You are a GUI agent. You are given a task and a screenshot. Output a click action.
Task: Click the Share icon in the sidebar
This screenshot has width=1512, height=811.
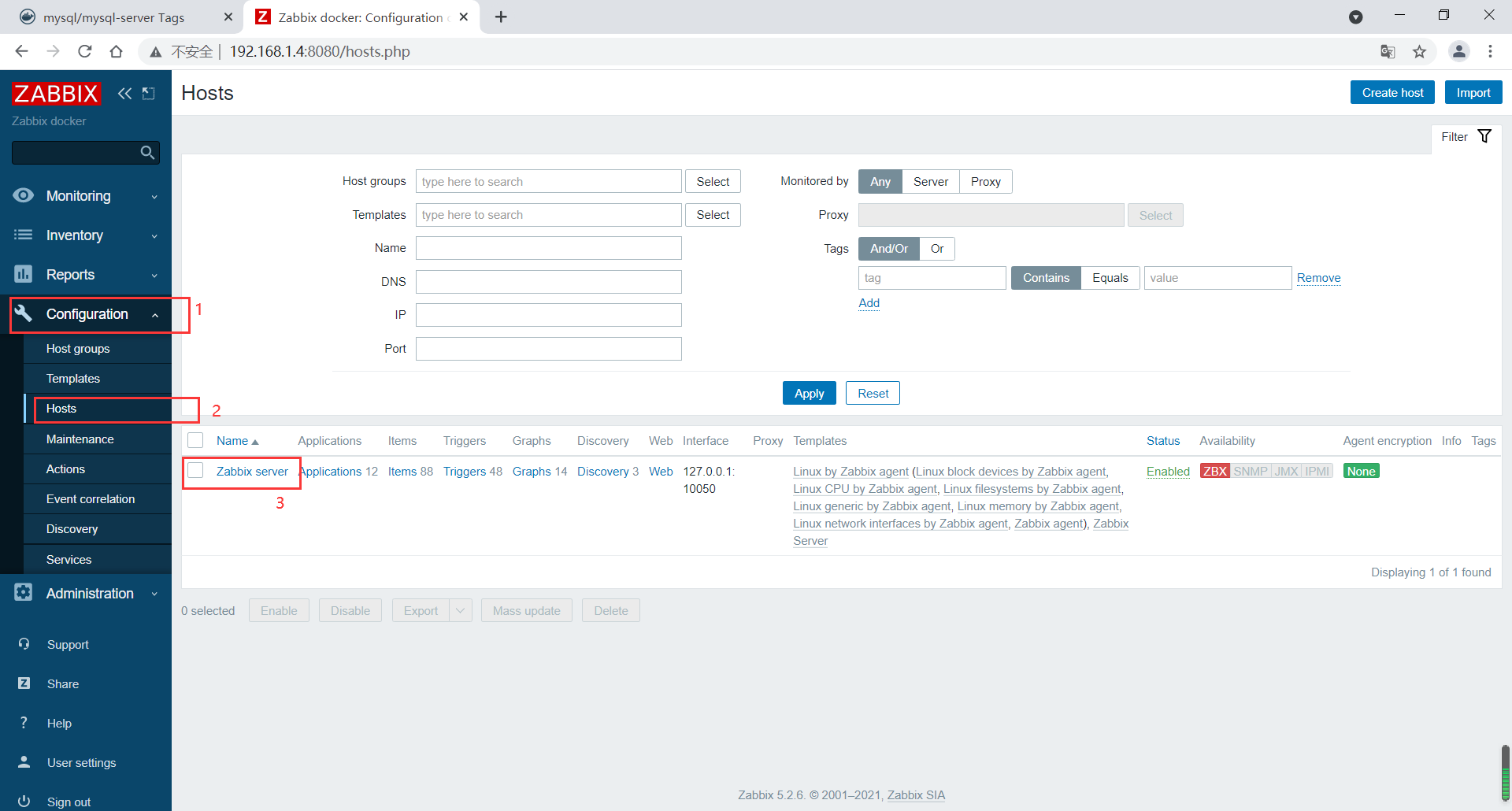coord(24,683)
